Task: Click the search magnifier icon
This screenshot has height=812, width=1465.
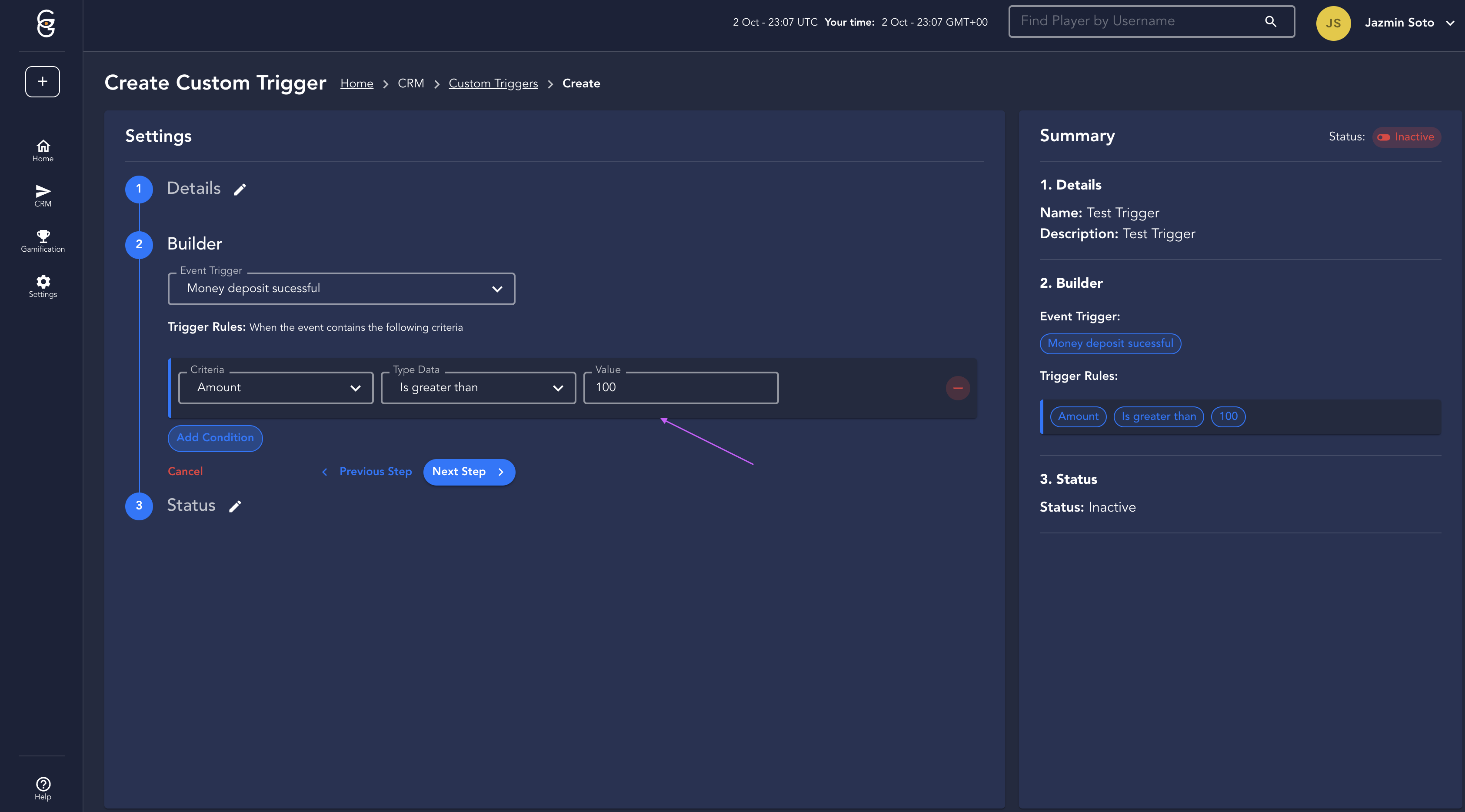Action: coord(1271,22)
